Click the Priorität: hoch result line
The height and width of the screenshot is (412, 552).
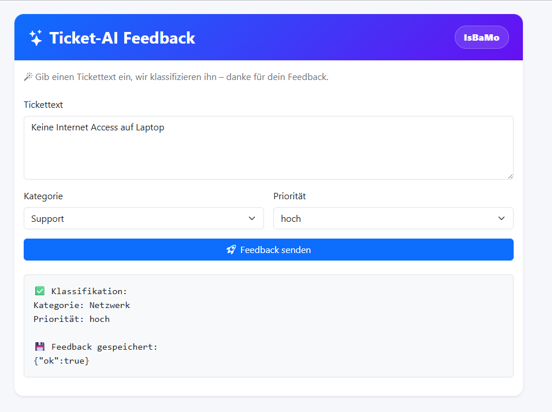(x=71, y=319)
